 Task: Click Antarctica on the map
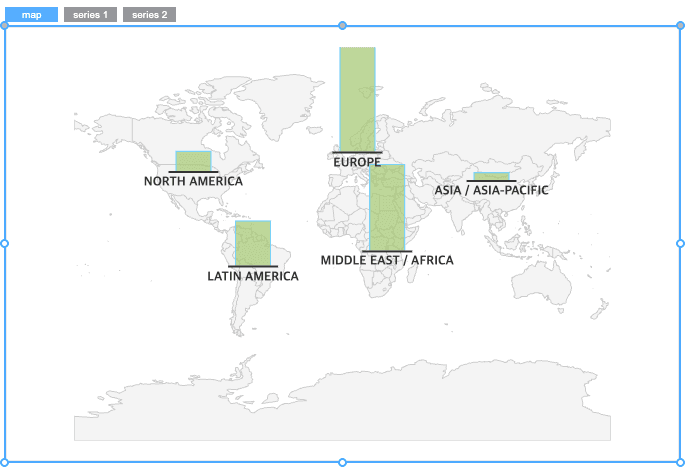tap(340, 410)
